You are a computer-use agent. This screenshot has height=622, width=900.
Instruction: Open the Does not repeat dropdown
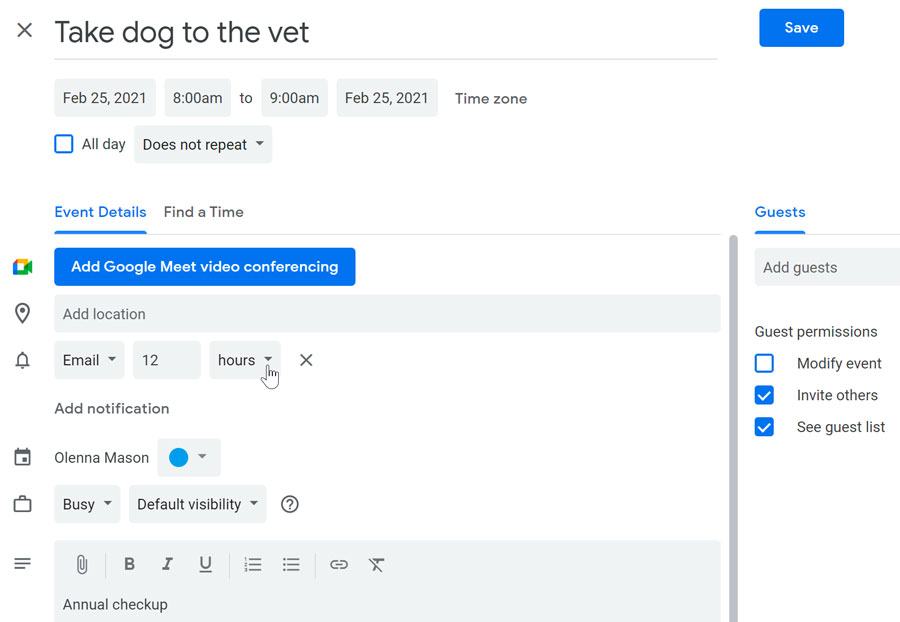(203, 144)
